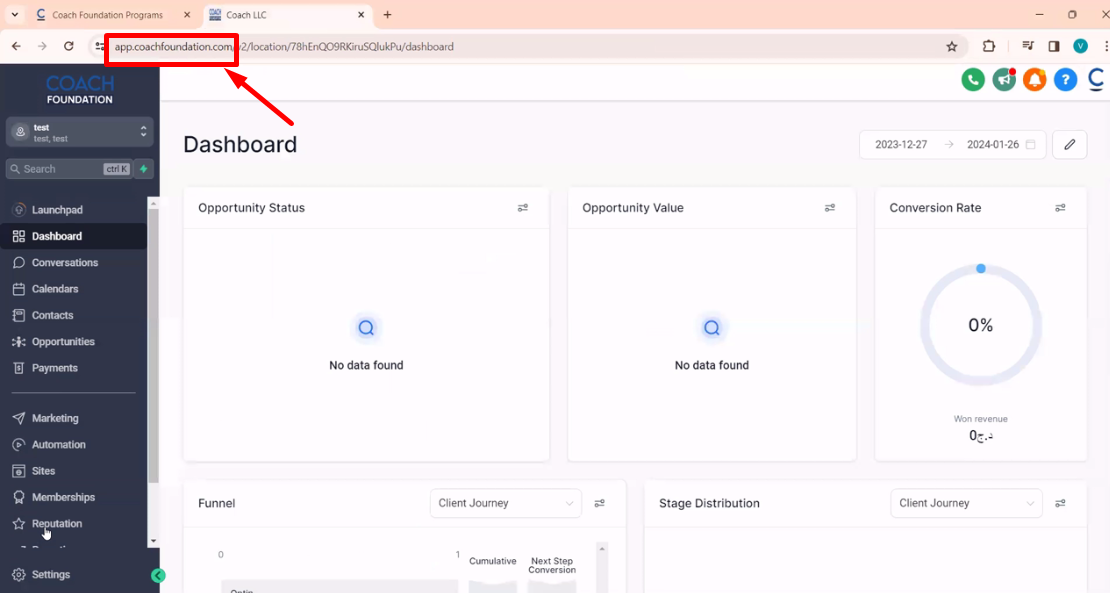The height and width of the screenshot is (593, 1110).
Task: Open the Funnel Client Journey dropdown
Action: (505, 503)
